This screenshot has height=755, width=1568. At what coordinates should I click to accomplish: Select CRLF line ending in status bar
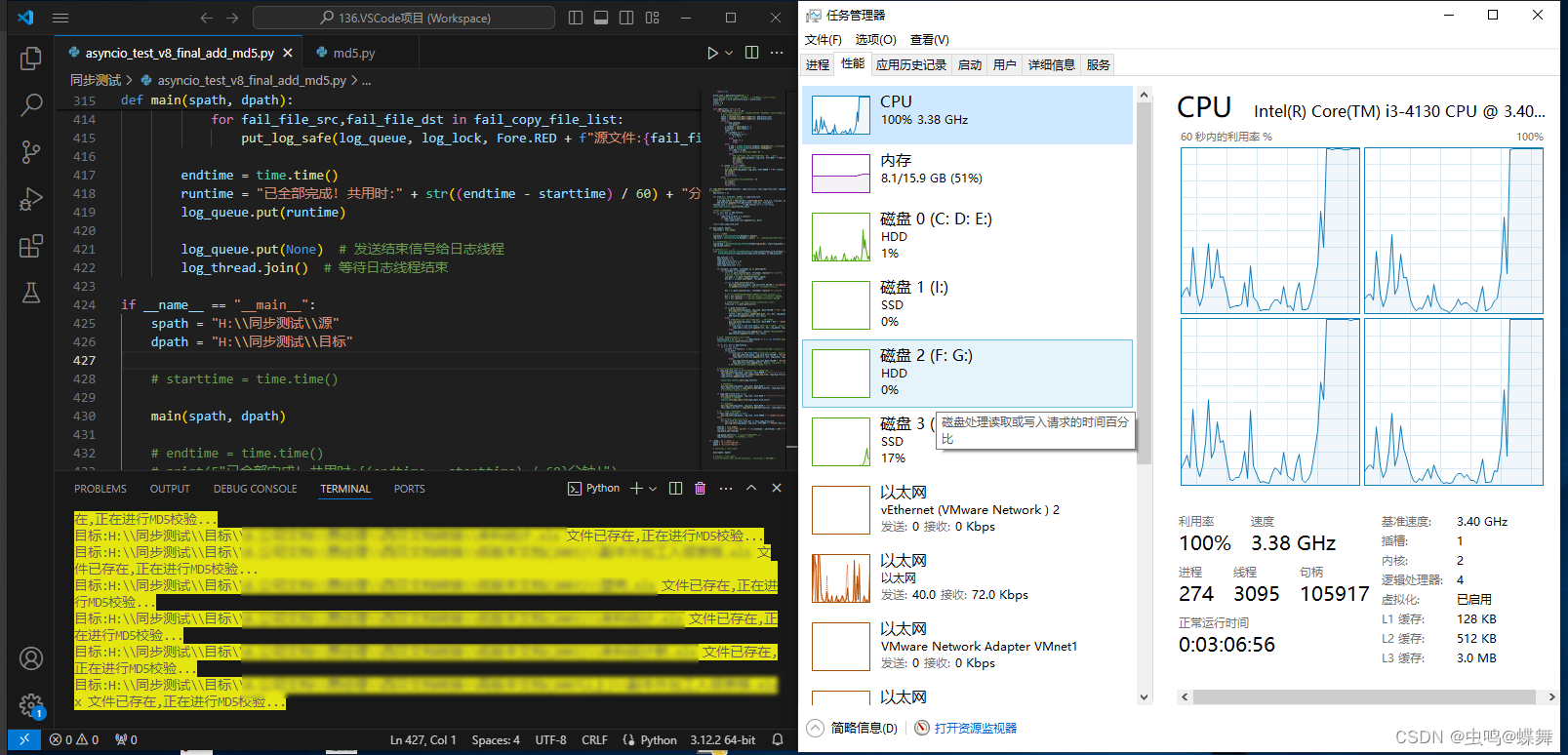[594, 739]
